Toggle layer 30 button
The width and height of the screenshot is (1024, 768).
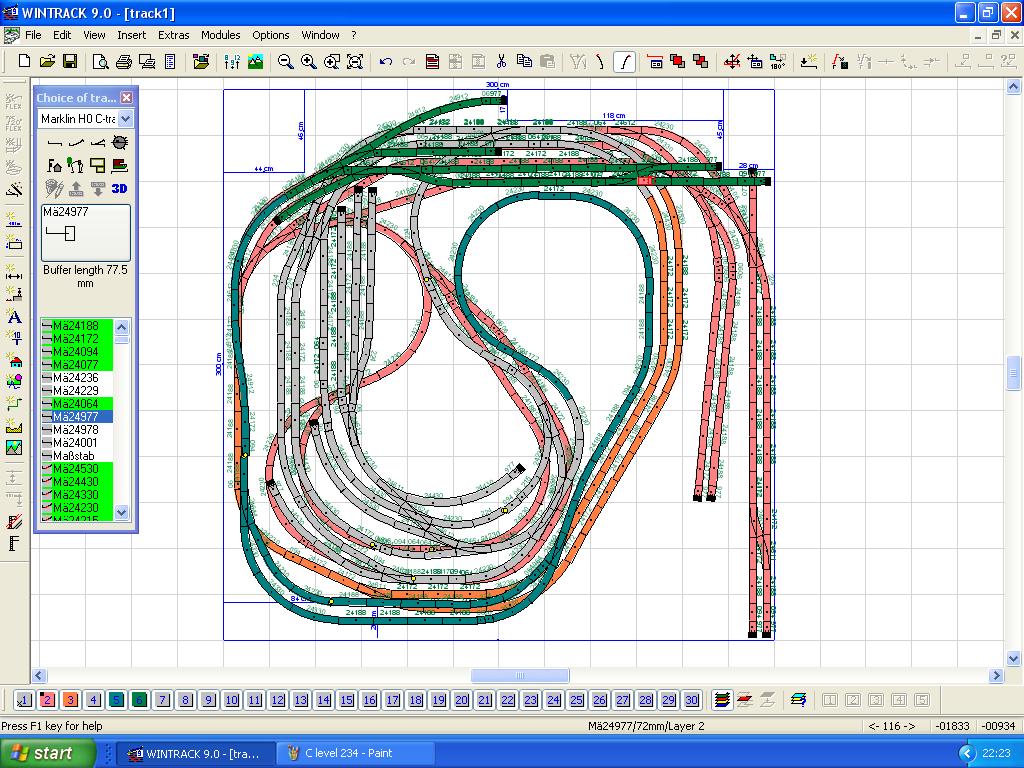coord(692,700)
